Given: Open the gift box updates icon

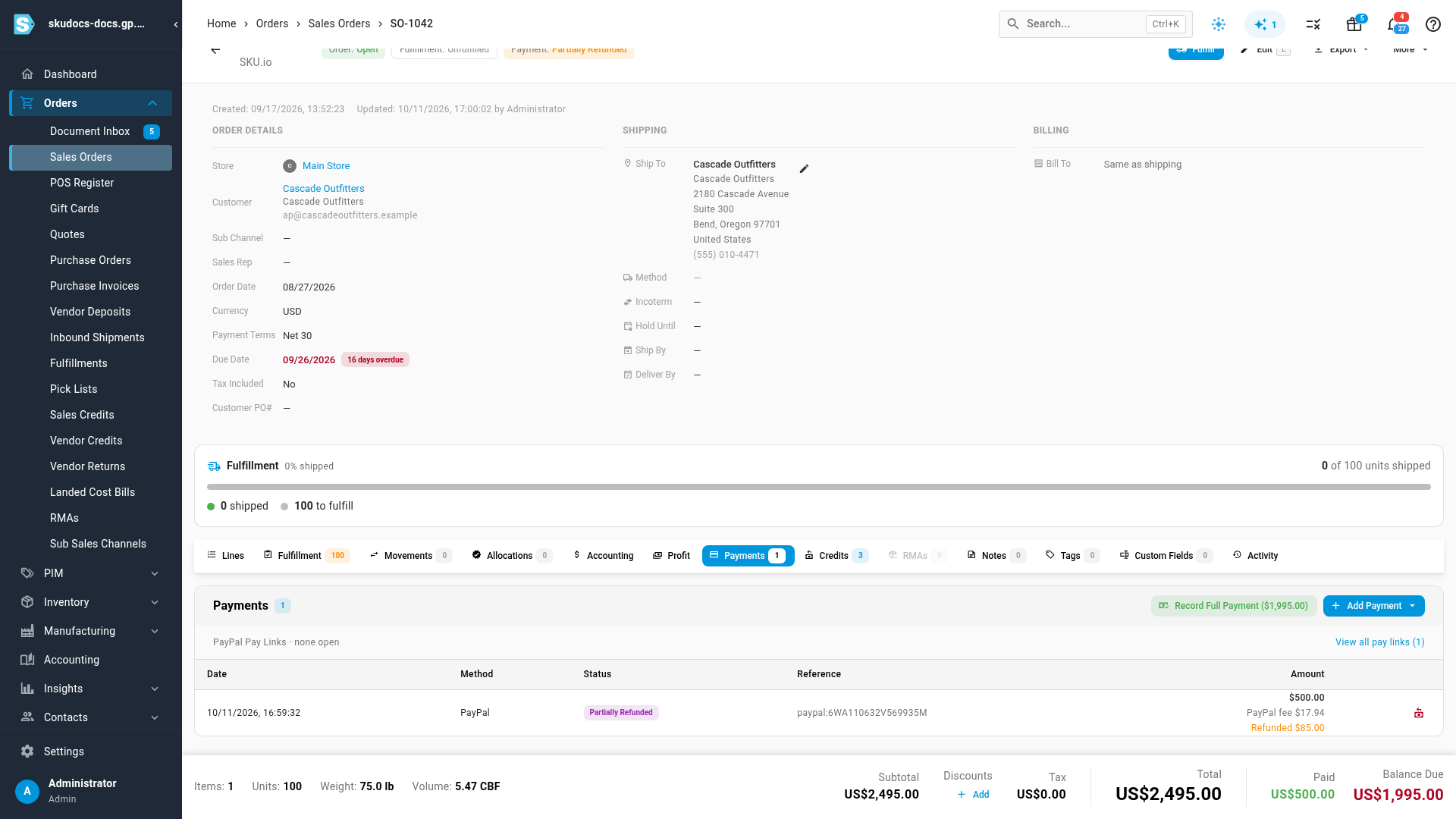Looking at the screenshot, I should pos(1354,24).
